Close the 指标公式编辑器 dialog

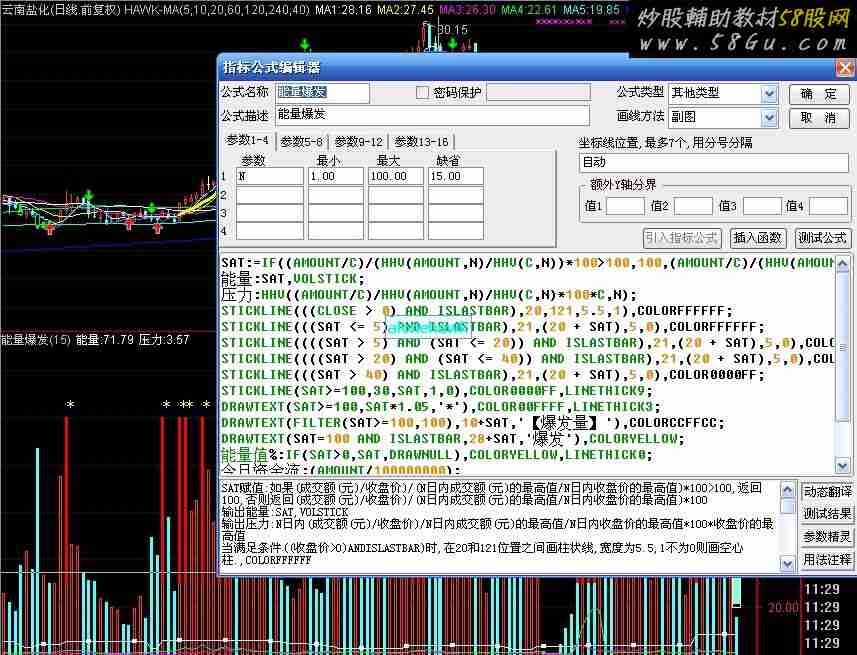(845, 68)
